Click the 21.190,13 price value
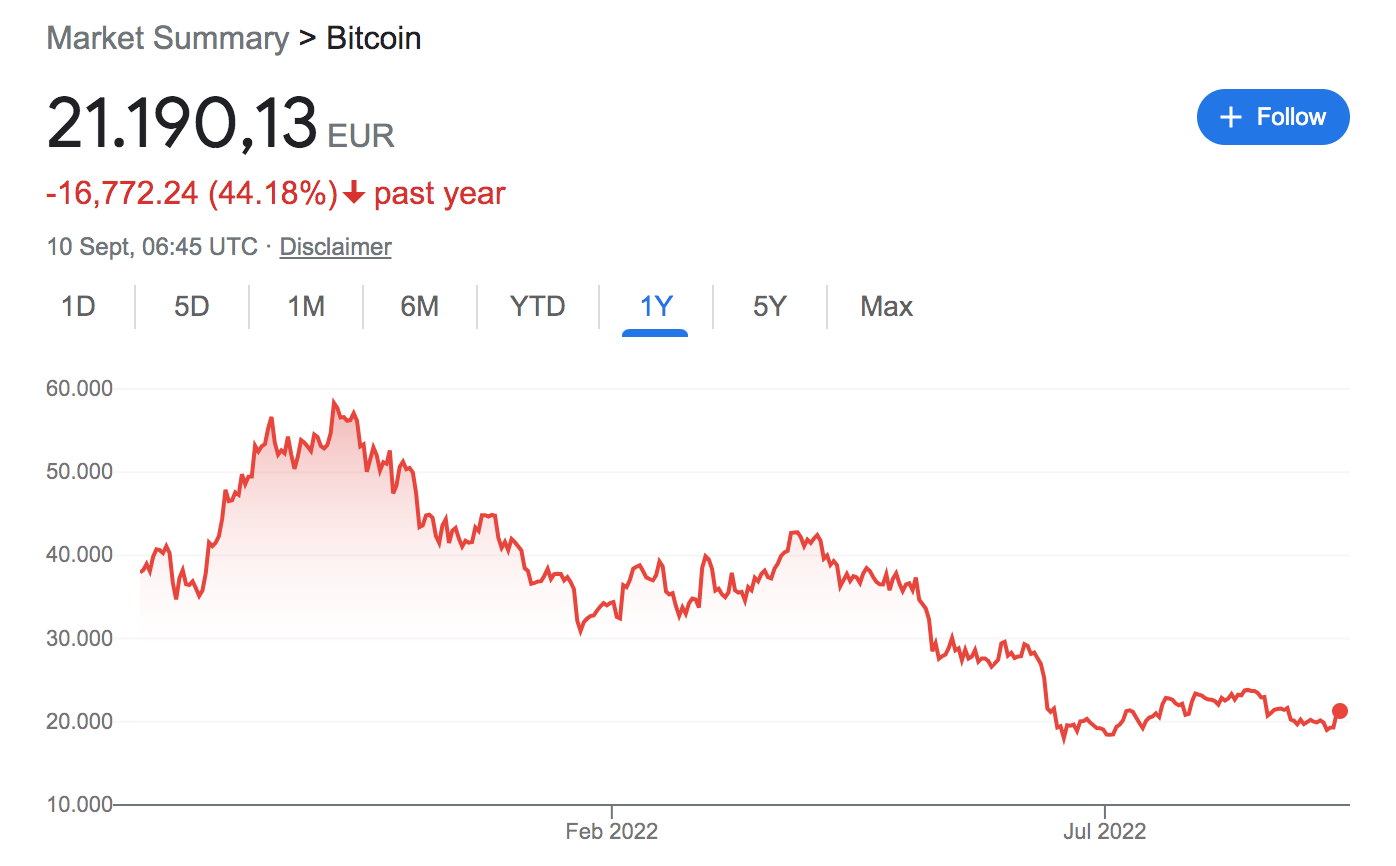 coord(182,124)
